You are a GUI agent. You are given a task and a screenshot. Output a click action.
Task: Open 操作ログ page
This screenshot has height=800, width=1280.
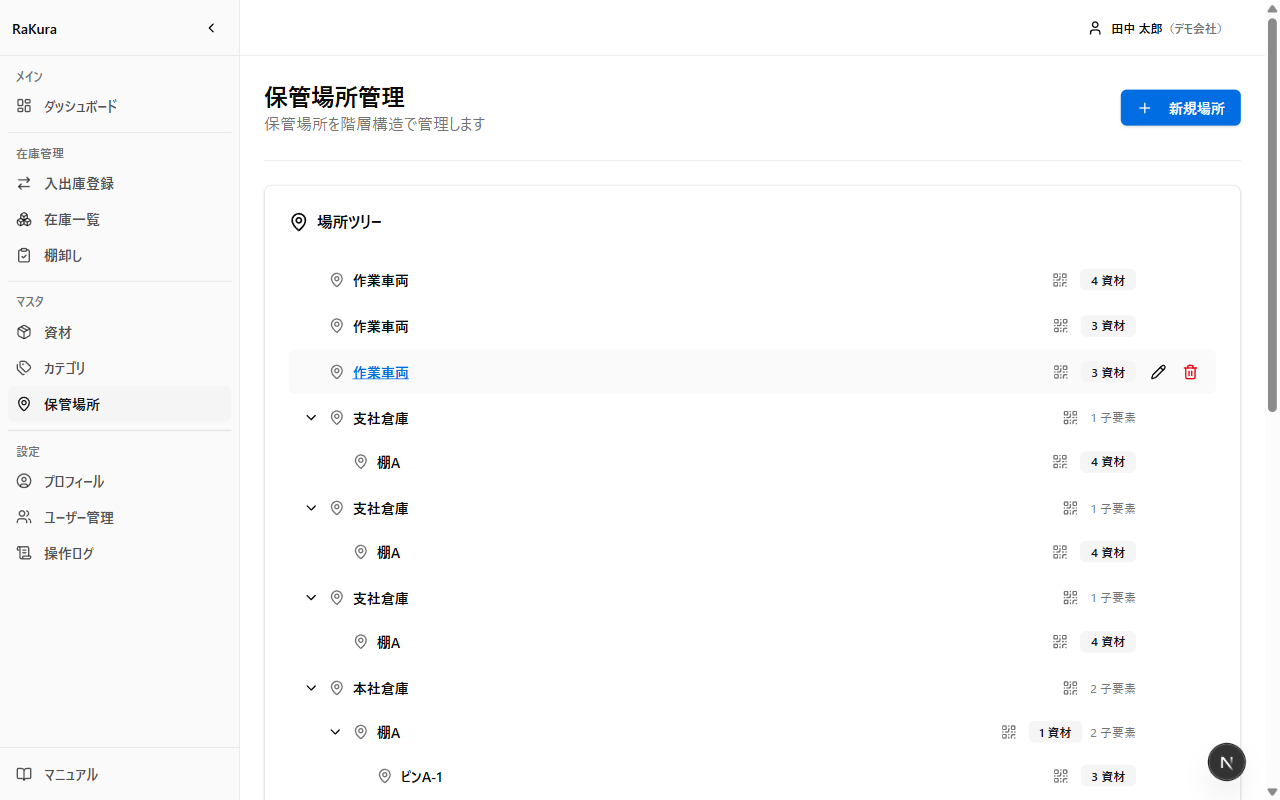[x=120, y=554]
